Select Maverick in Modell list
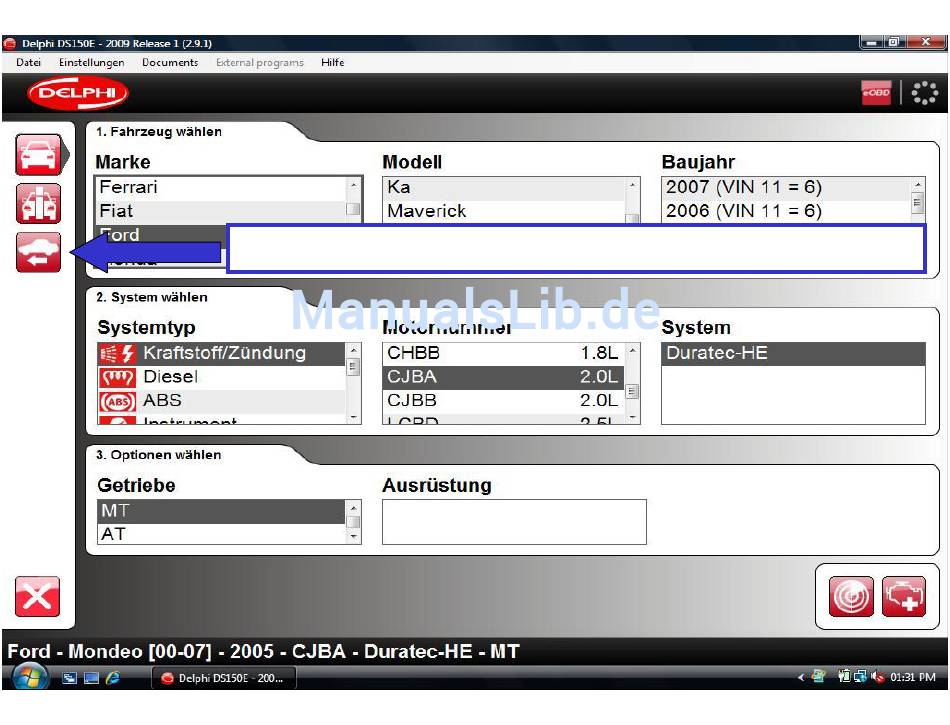 [x=504, y=211]
